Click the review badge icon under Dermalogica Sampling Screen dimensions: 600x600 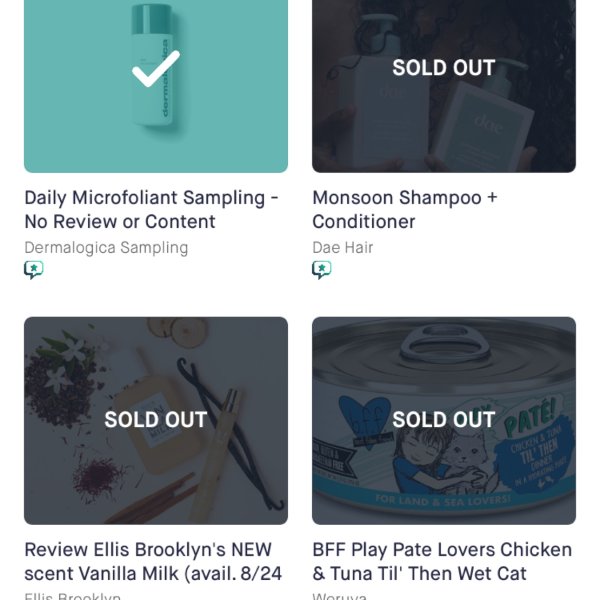pos(34,270)
